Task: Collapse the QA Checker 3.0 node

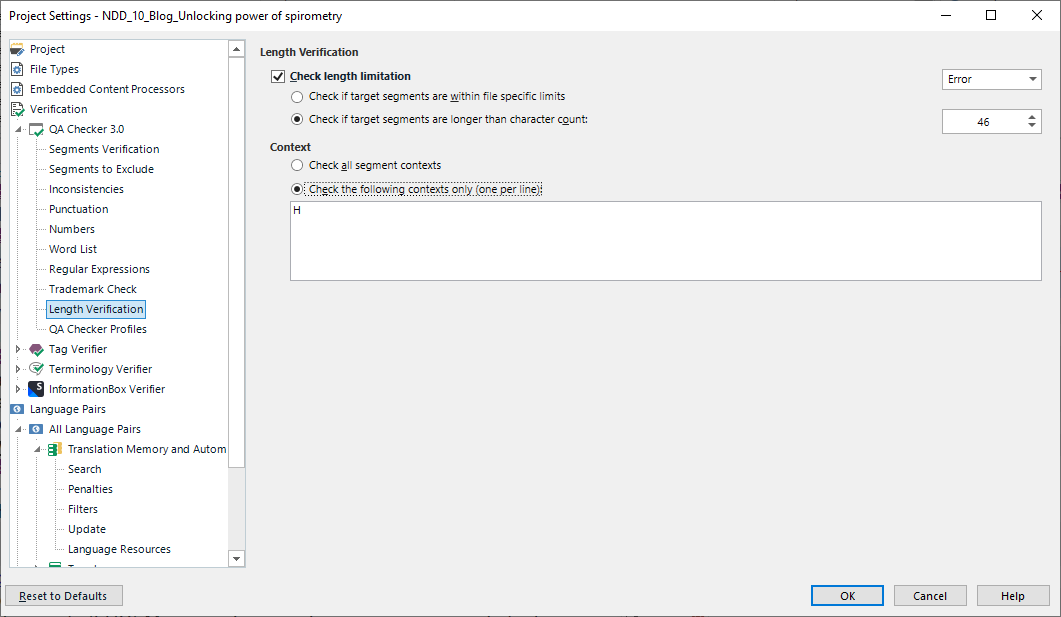Action: [18, 129]
